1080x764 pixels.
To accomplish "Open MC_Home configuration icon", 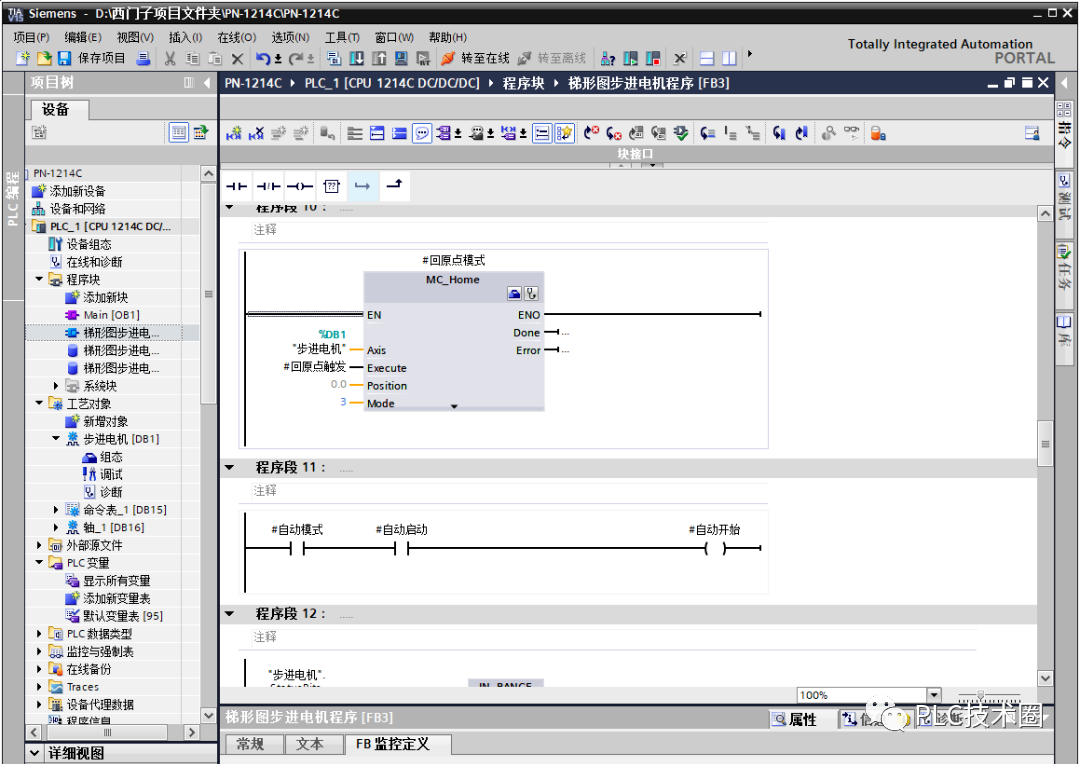I will pyautogui.click(x=514, y=293).
